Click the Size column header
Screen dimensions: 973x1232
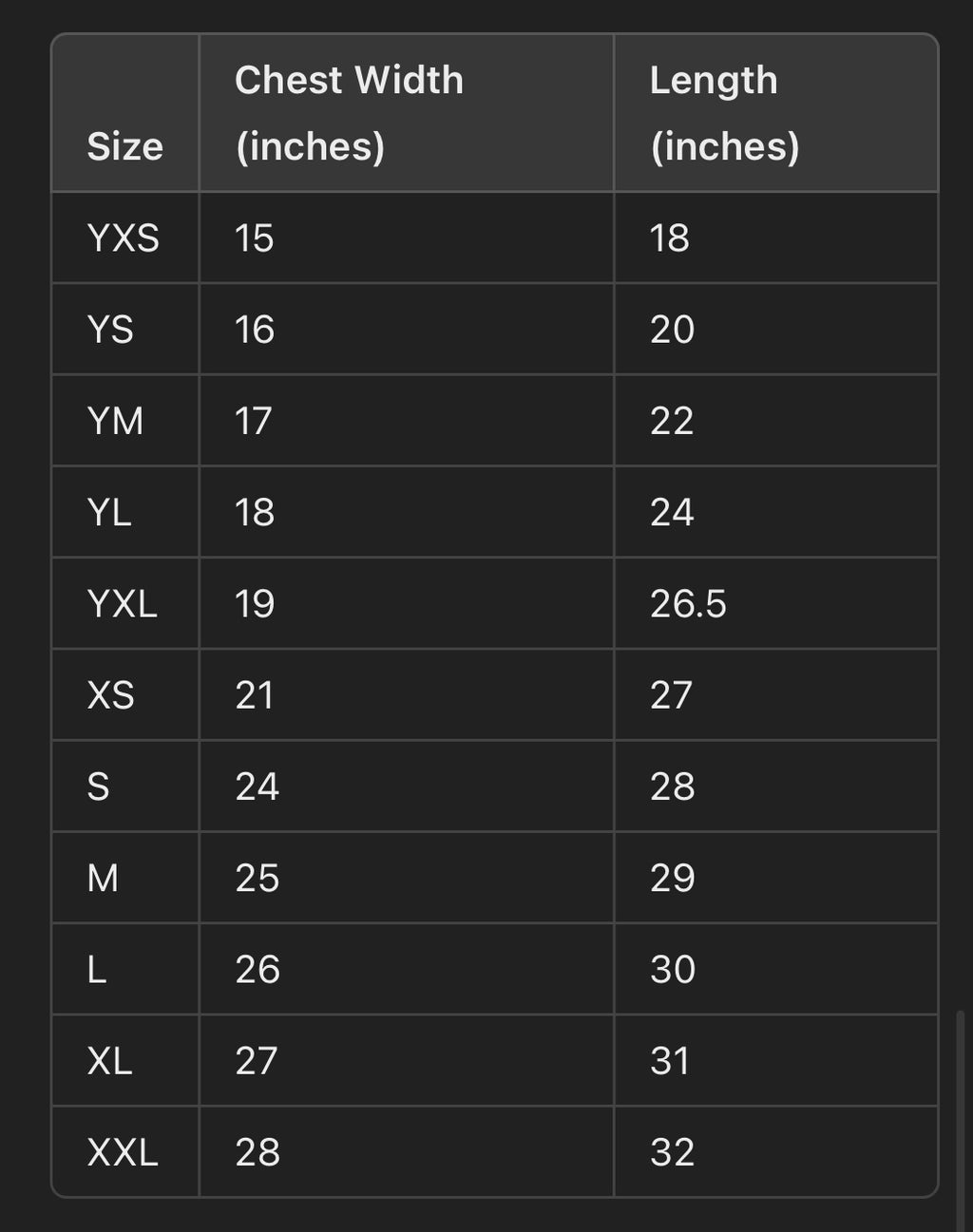(124, 146)
